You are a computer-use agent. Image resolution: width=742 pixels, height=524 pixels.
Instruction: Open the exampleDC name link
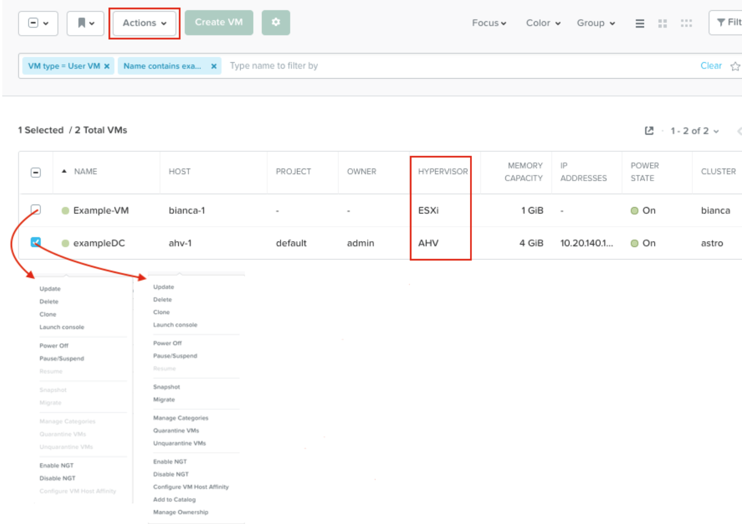(x=99, y=243)
